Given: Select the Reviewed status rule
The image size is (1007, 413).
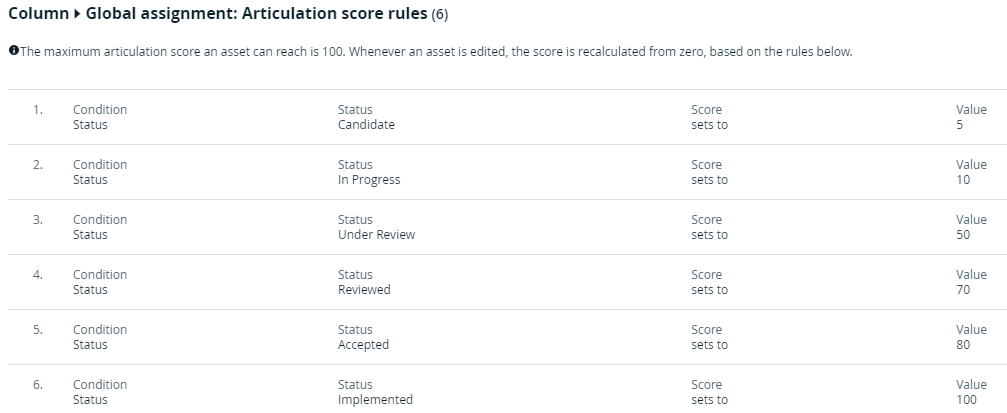Looking at the screenshot, I should [x=503, y=282].
